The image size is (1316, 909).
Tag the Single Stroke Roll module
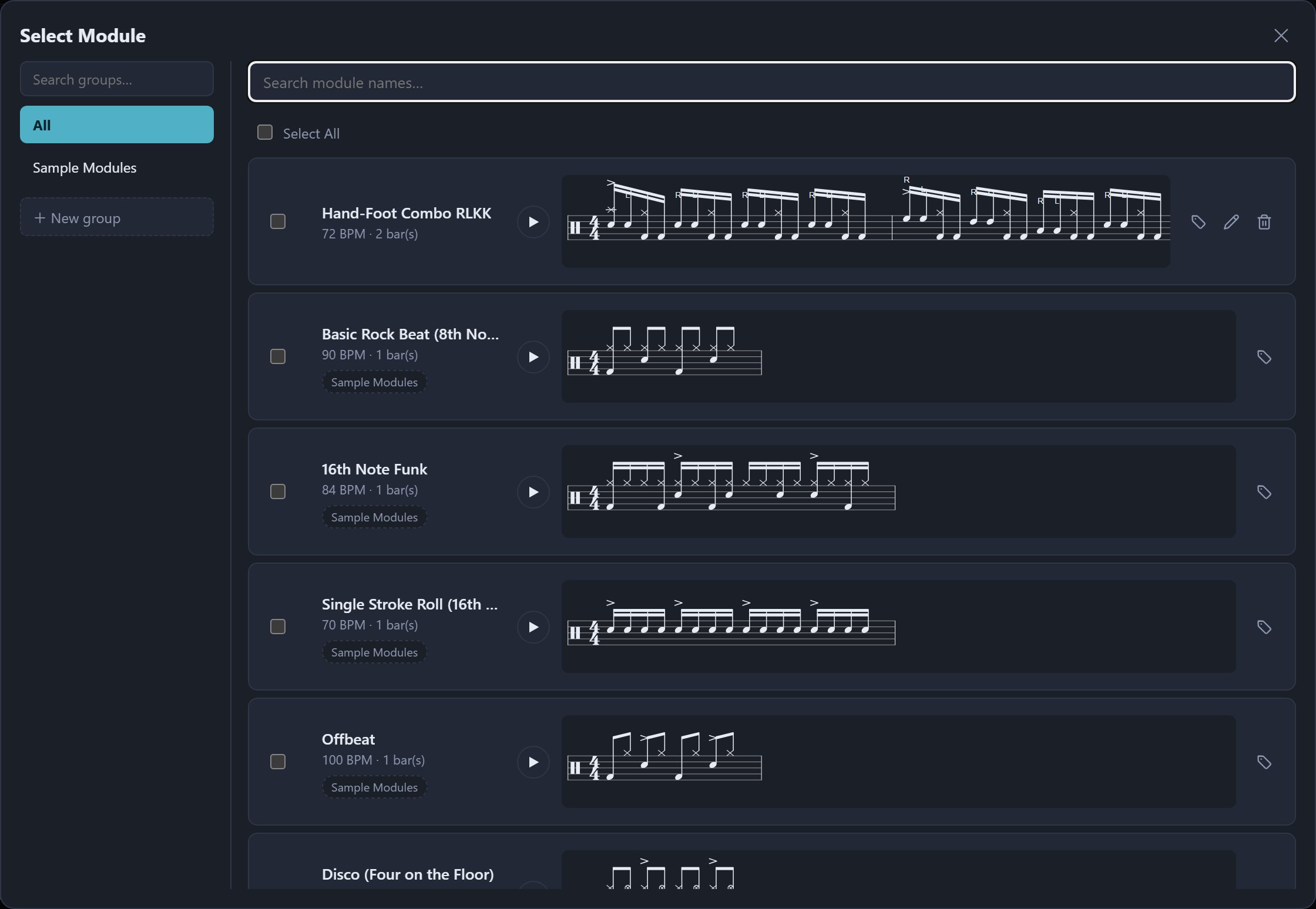1264,627
